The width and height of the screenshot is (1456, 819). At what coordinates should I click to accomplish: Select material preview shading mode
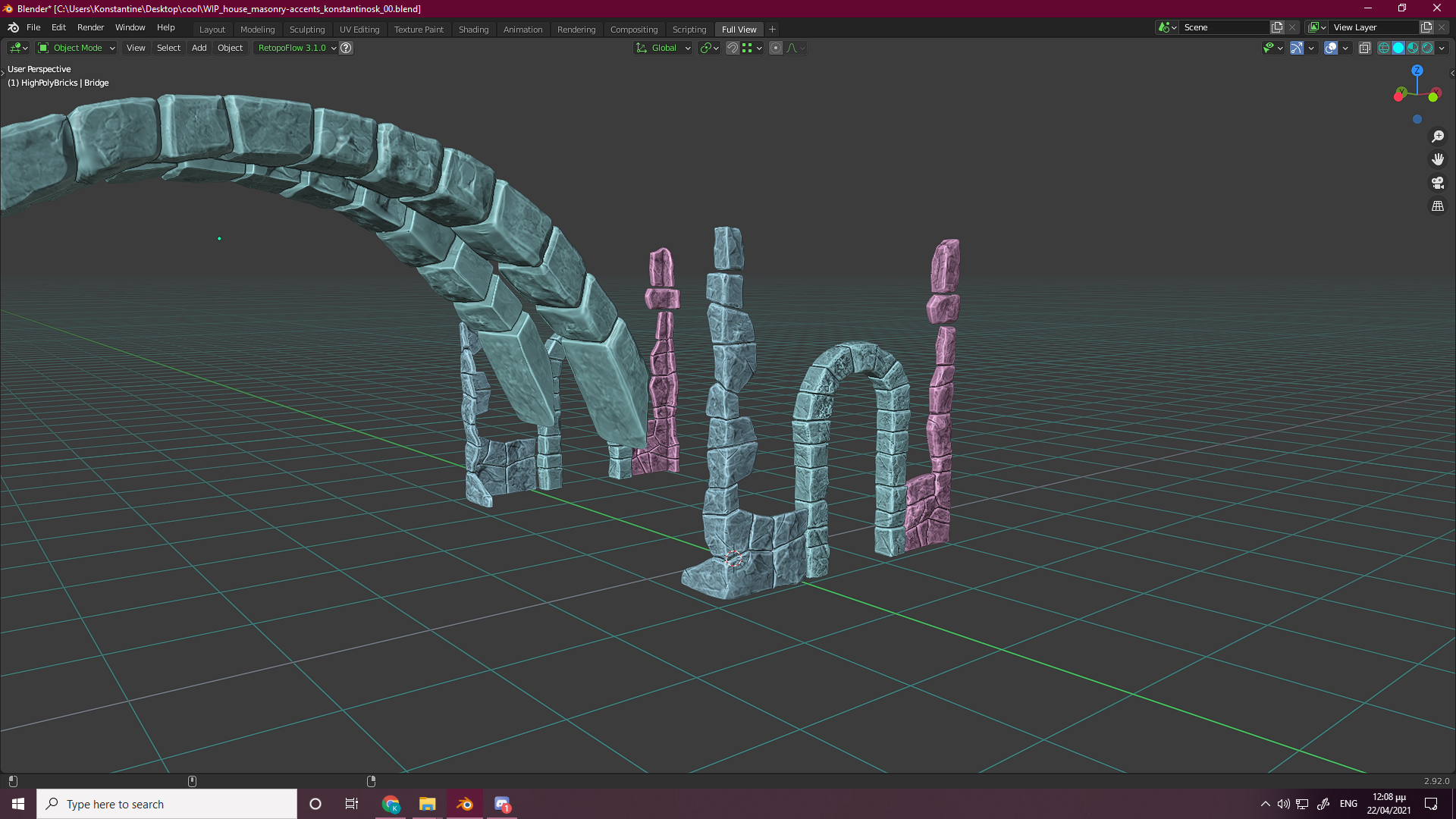[1413, 48]
